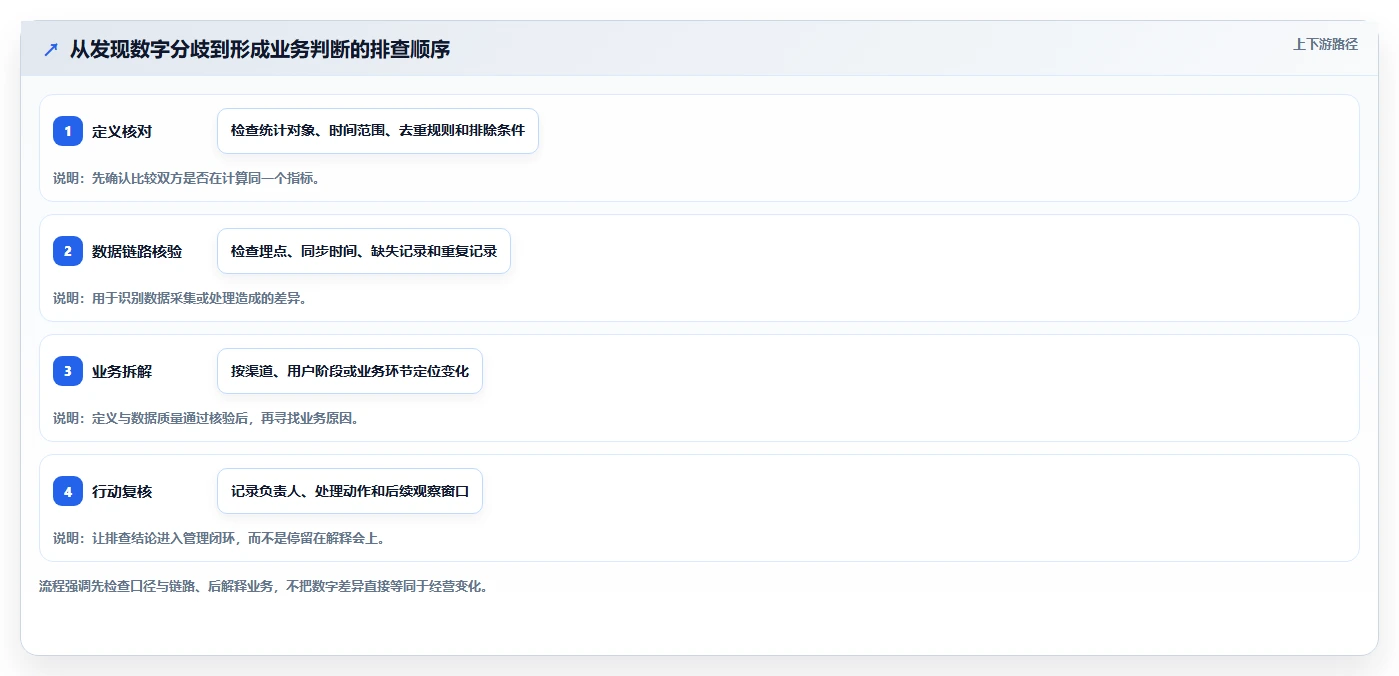
Task: Click the note 定义与数据质量通过核验后，再寻找业务原因
Action: pos(206,418)
